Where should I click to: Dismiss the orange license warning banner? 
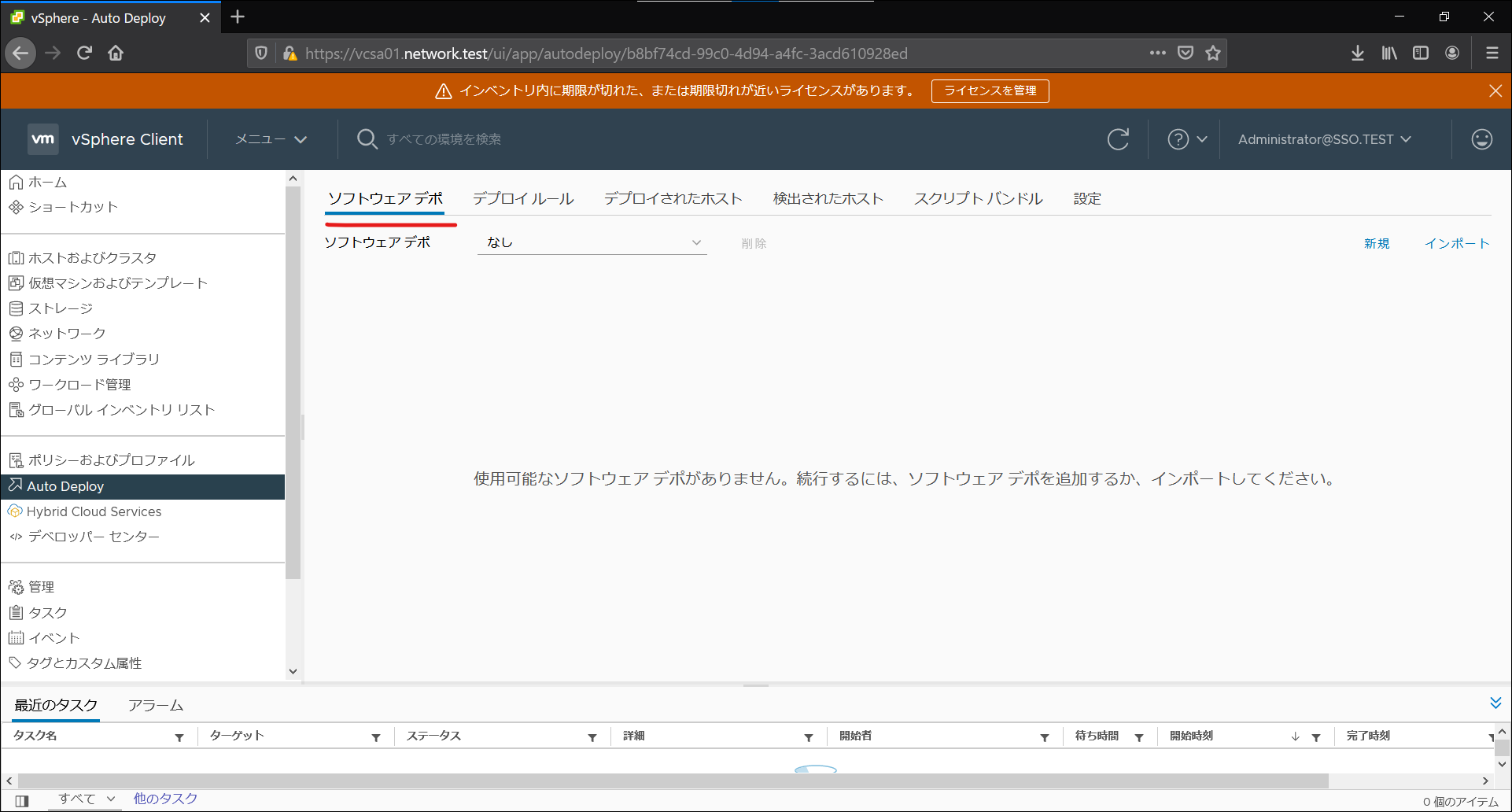click(x=1495, y=91)
